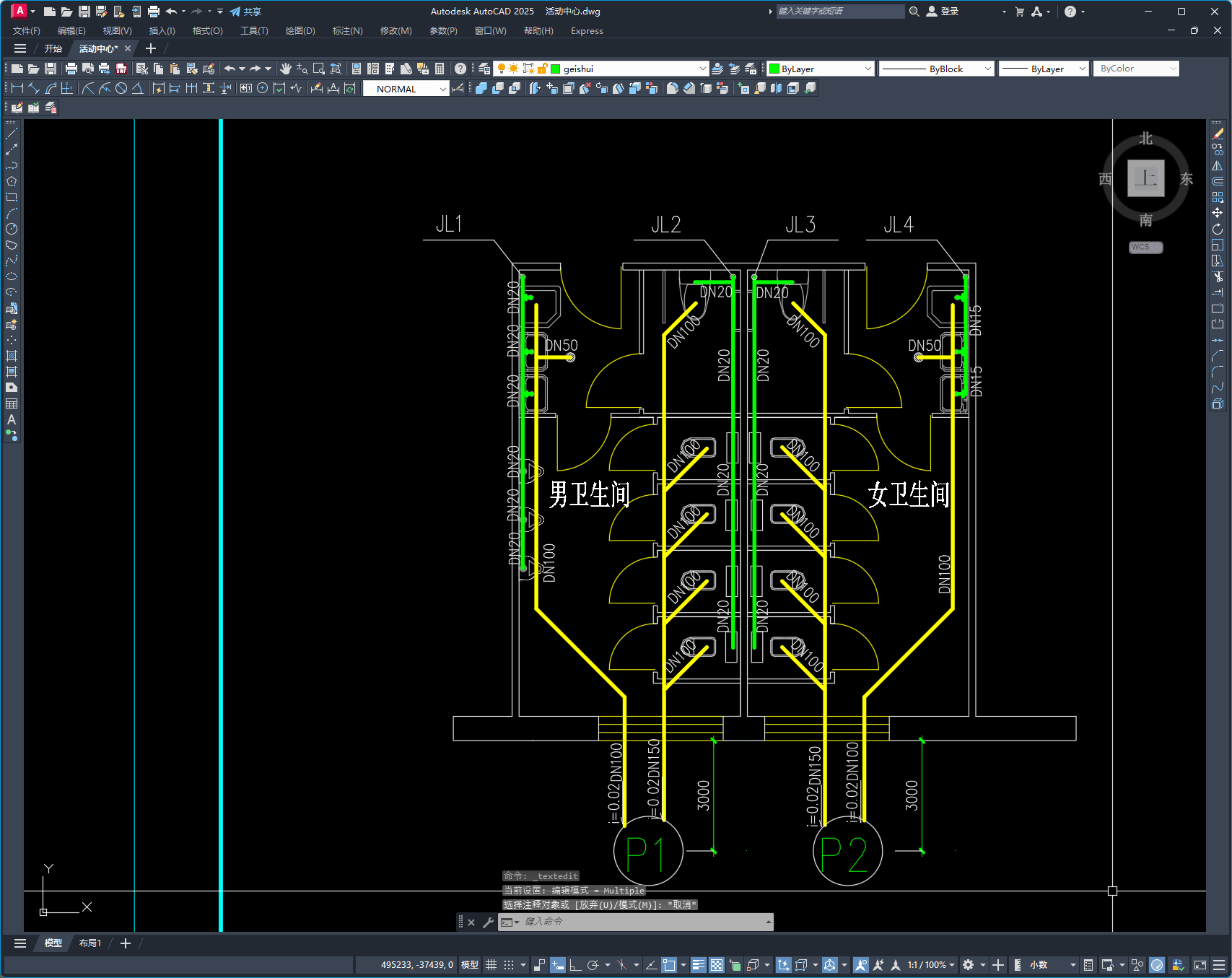The image size is (1232, 978).
Task: Toggle grid display in status bar
Action: tap(492, 965)
